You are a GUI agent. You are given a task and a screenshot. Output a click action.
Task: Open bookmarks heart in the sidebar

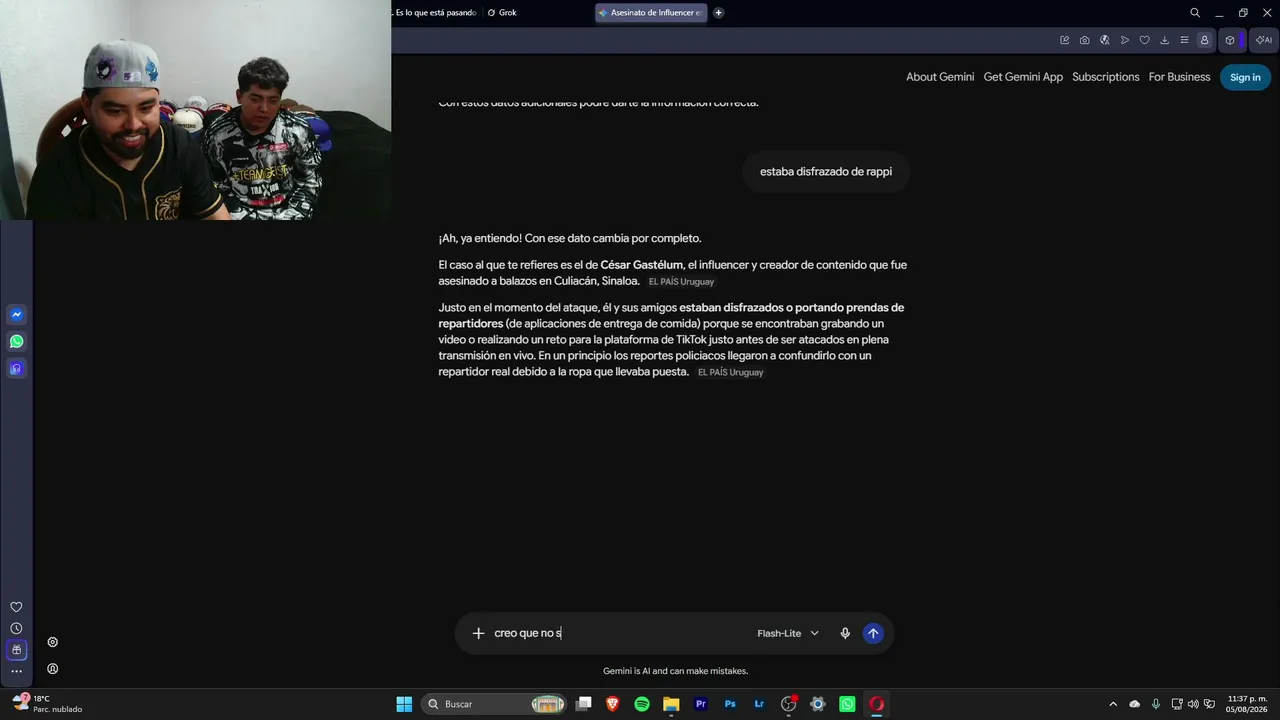tap(16, 607)
